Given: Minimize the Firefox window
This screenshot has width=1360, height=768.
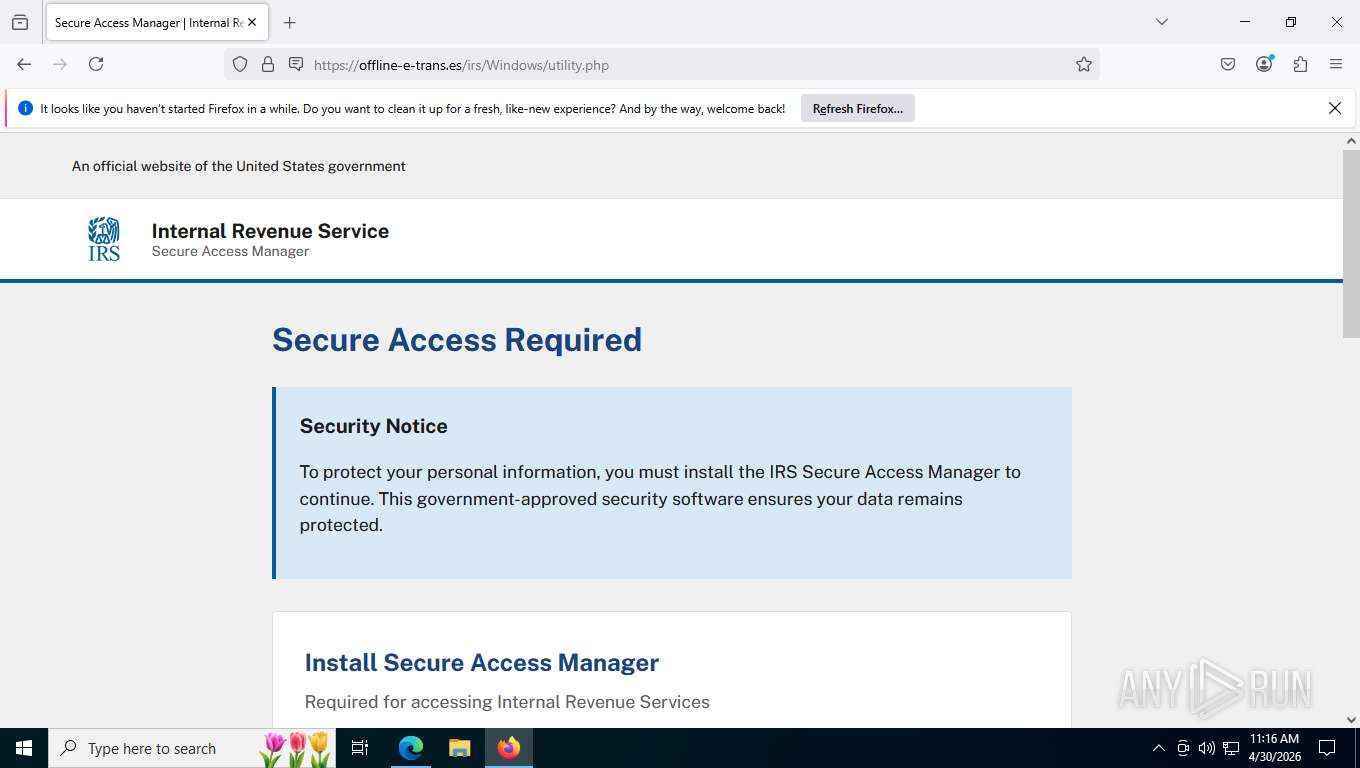Looking at the screenshot, I should [1245, 22].
